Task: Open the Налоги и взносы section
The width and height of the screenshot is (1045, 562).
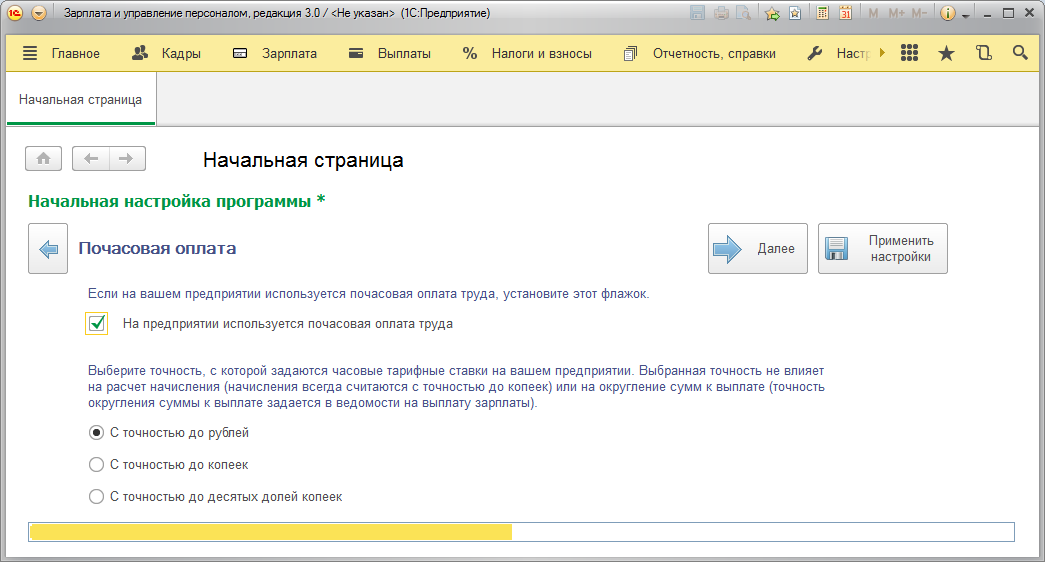Action: click(x=542, y=53)
